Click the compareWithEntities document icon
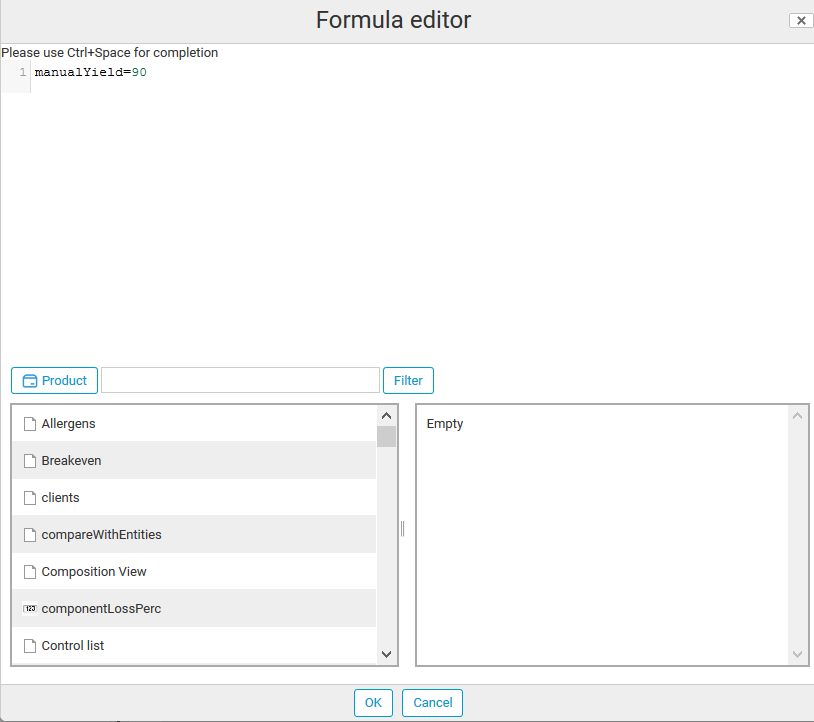The width and height of the screenshot is (814, 722). pyautogui.click(x=30, y=535)
